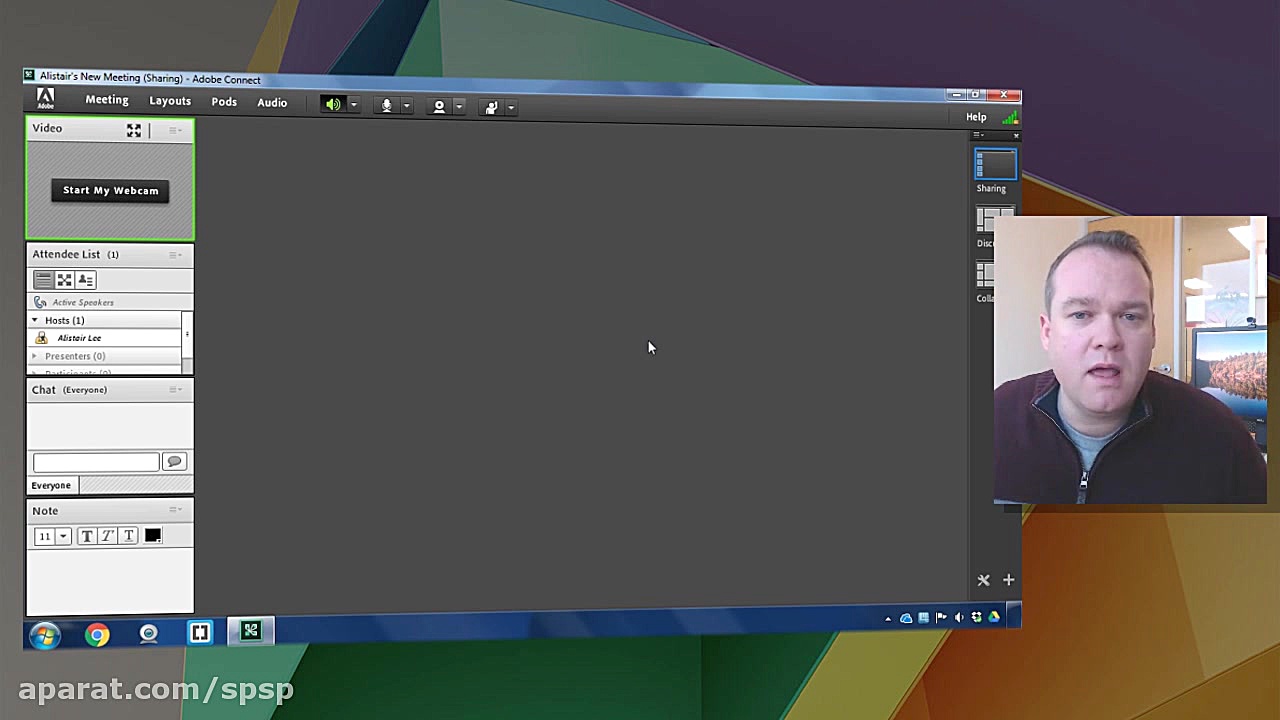The height and width of the screenshot is (720, 1280).
Task: Open the note text color swatch
Action: 152,536
